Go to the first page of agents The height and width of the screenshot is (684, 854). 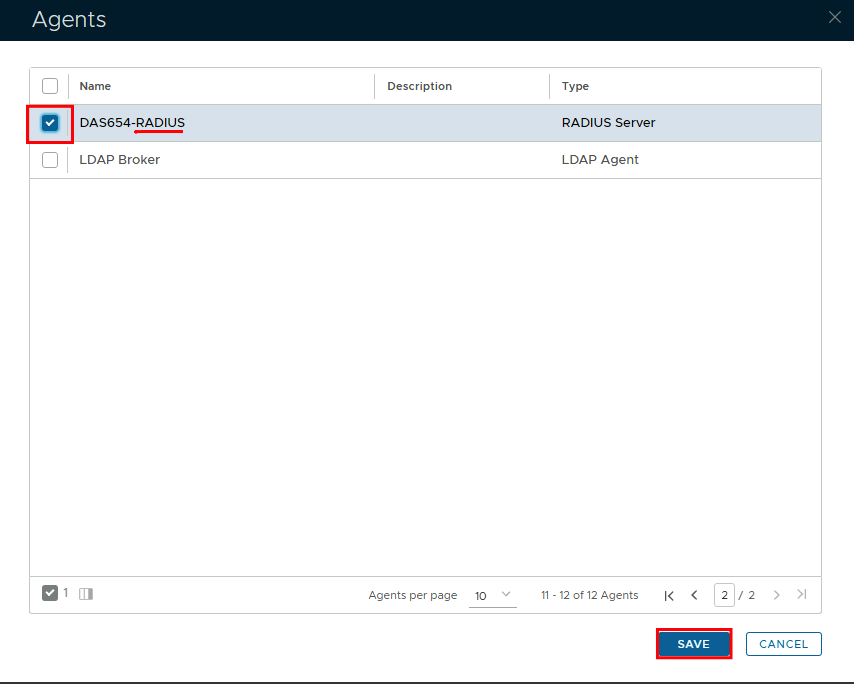click(x=669, y=595)
